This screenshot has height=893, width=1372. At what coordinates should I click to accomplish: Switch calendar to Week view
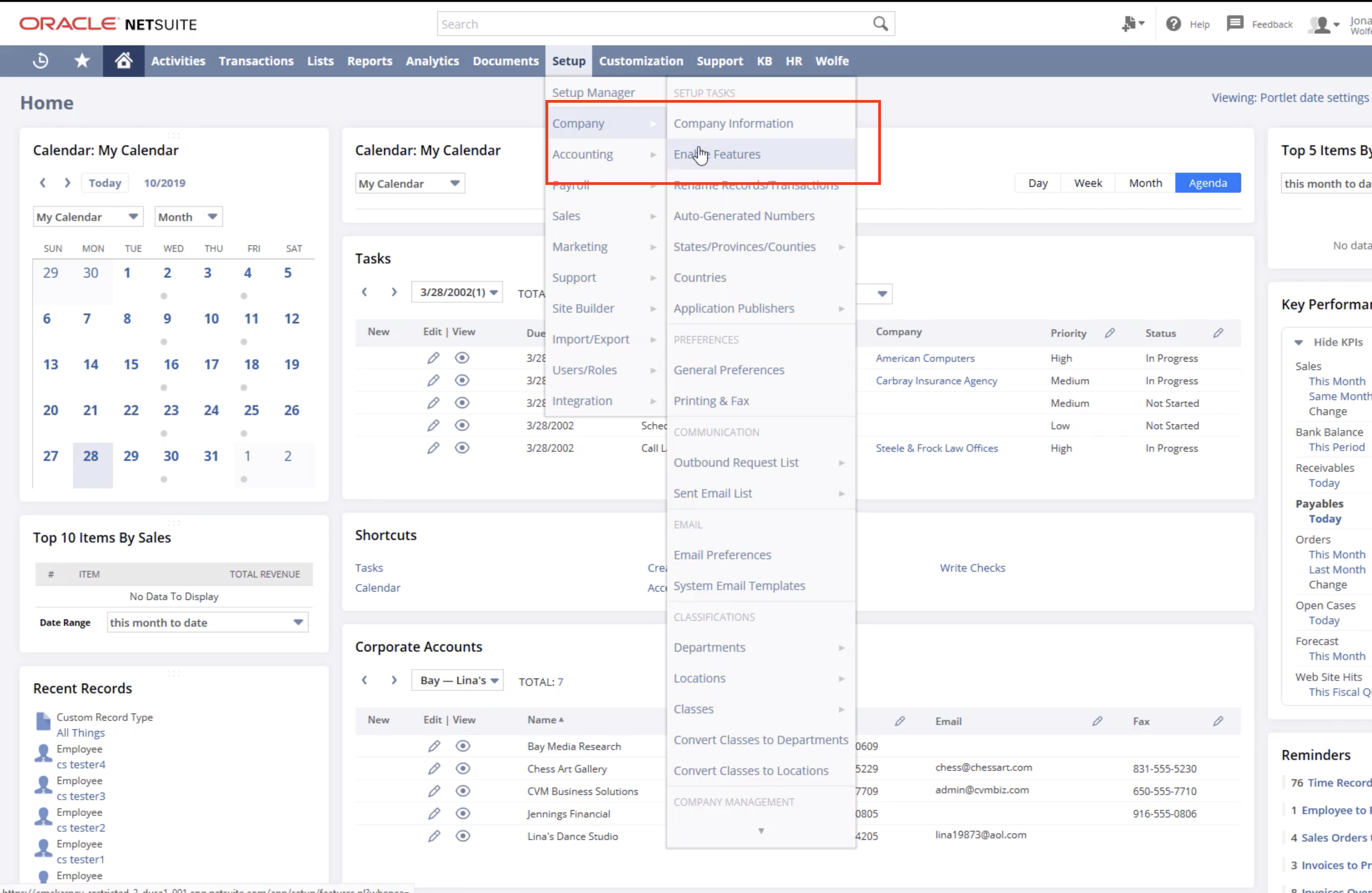1088,183
